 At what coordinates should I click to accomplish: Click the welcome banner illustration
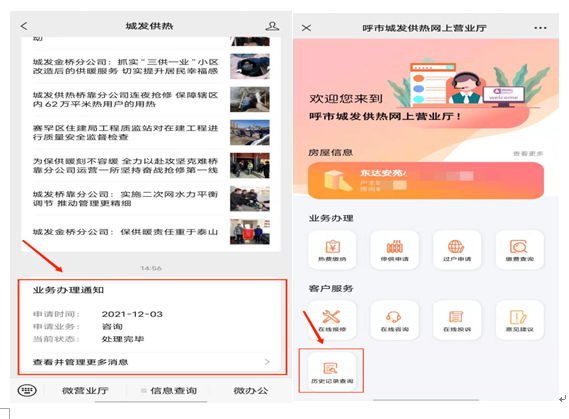point(468,83)
